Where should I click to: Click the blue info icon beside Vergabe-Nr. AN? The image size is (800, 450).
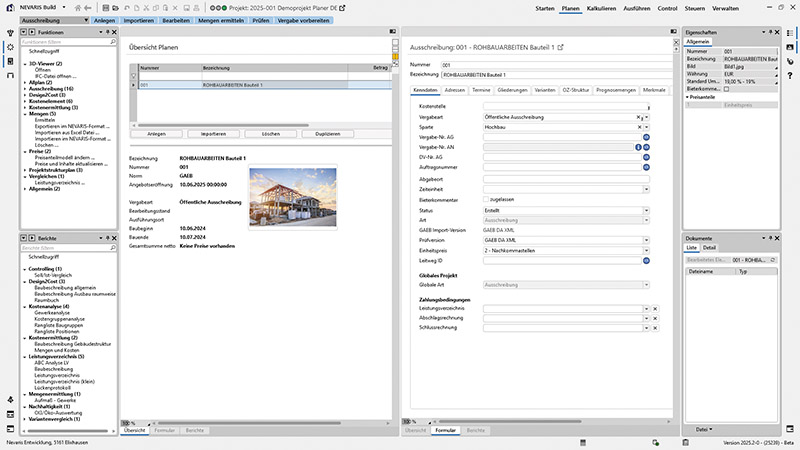(x=638, y=148)
